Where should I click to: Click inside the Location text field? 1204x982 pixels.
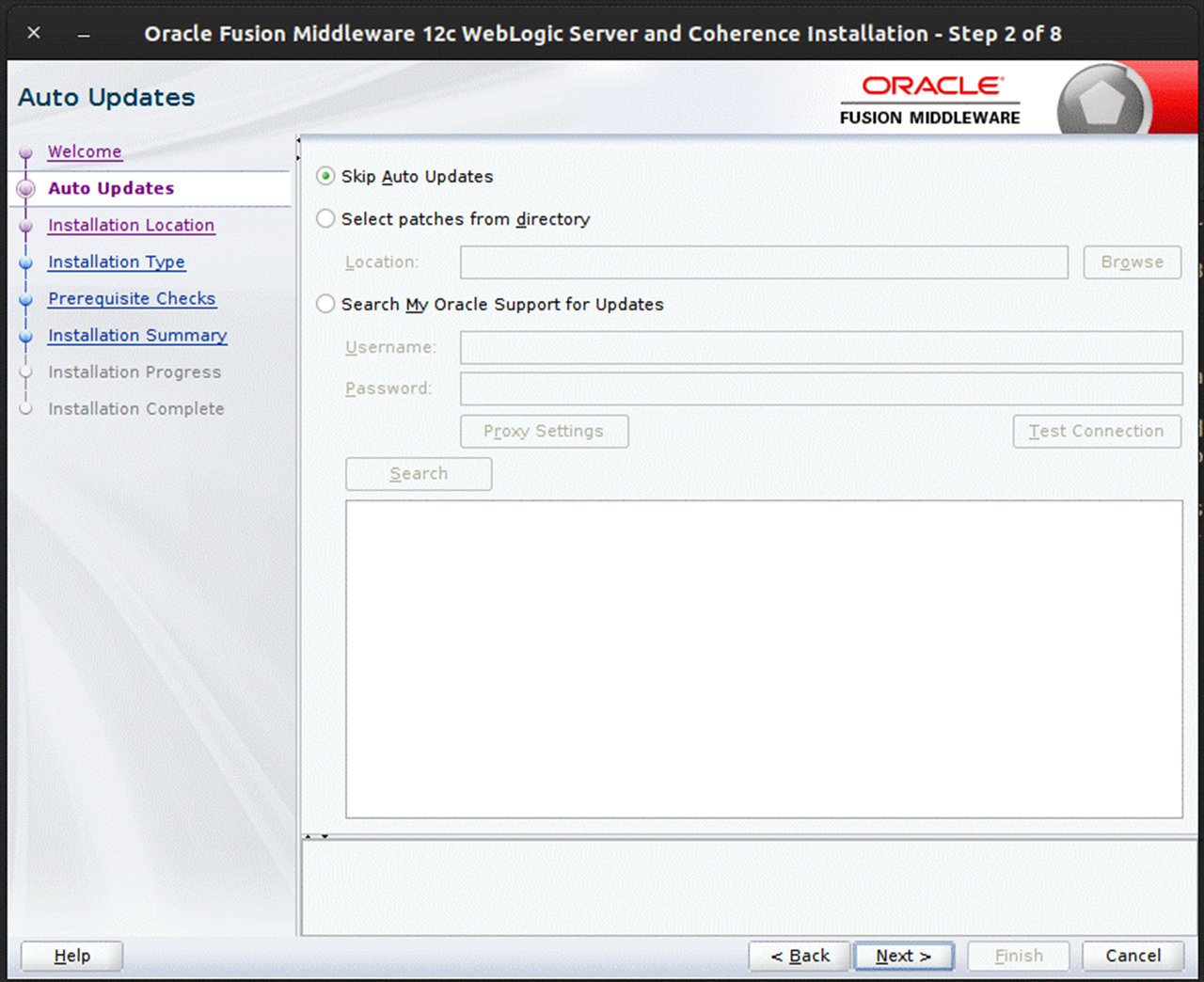coord(764,262)
